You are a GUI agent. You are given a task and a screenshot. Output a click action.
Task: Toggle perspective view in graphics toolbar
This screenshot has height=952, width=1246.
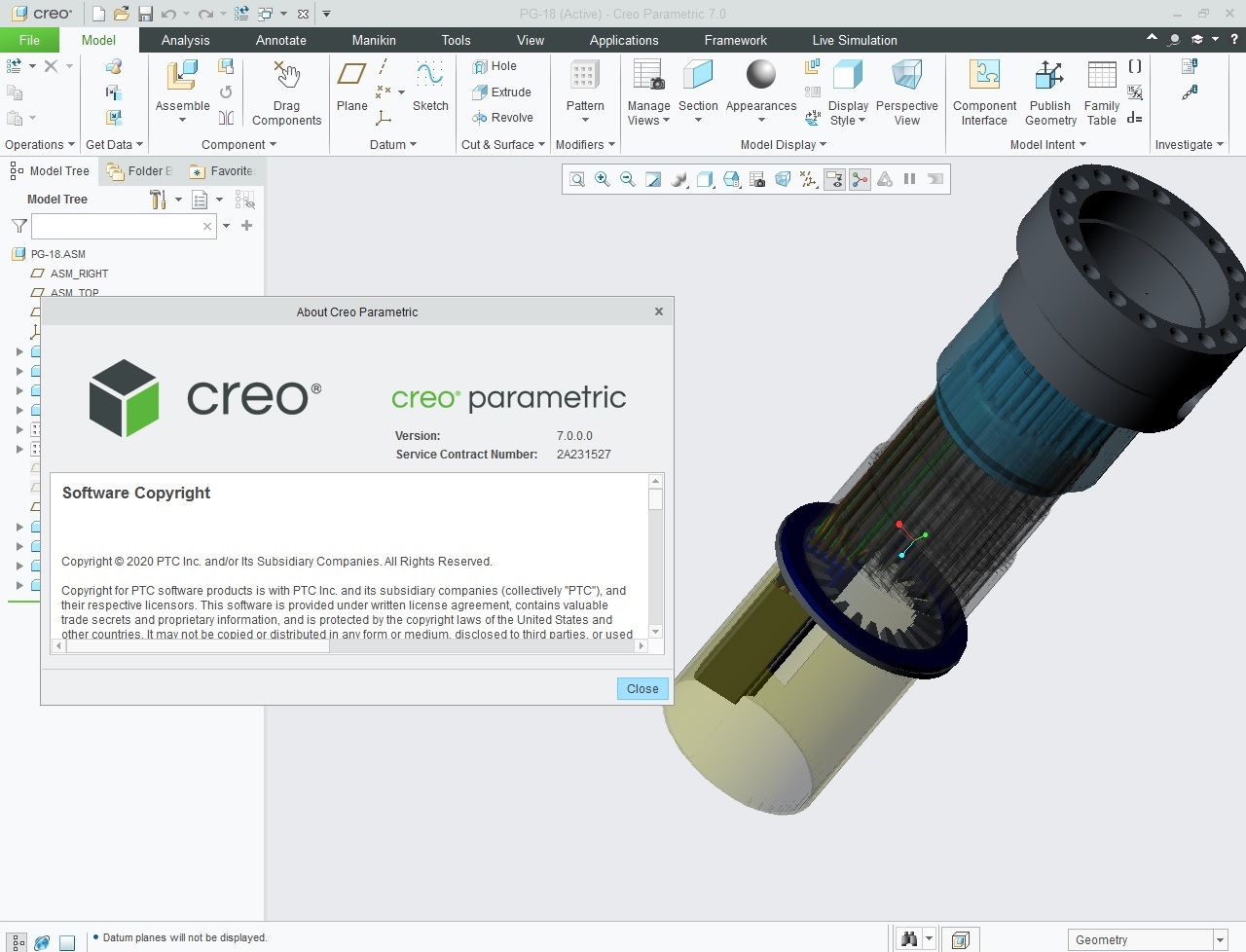[x=783, y=179]
